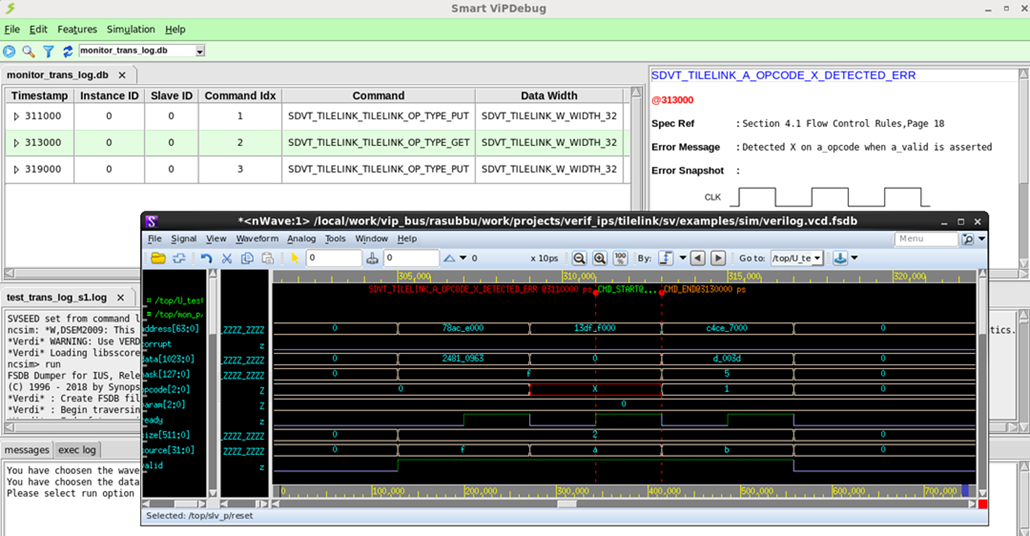Open the monitor_trans_log.db file dropdown
The width and height of the screenshot is (1030, 536).
pyautogui.click(x=200, y=51)
